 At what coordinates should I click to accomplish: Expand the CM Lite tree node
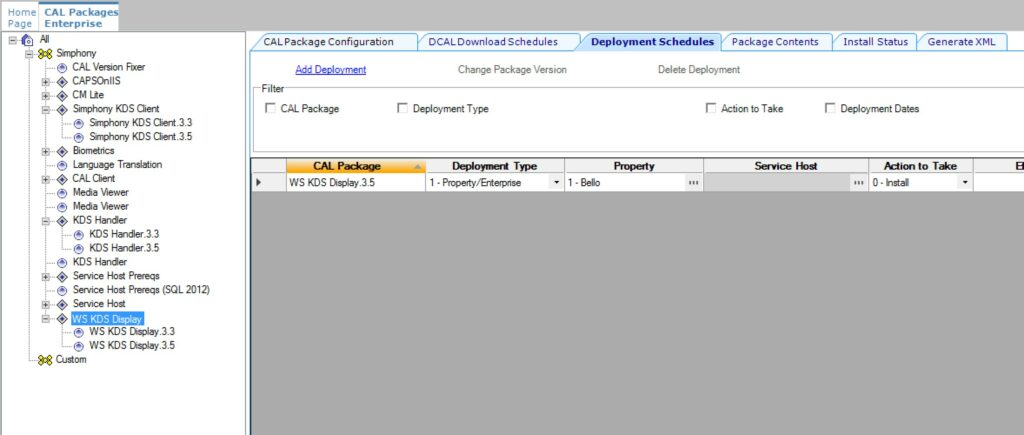(46, 95)
